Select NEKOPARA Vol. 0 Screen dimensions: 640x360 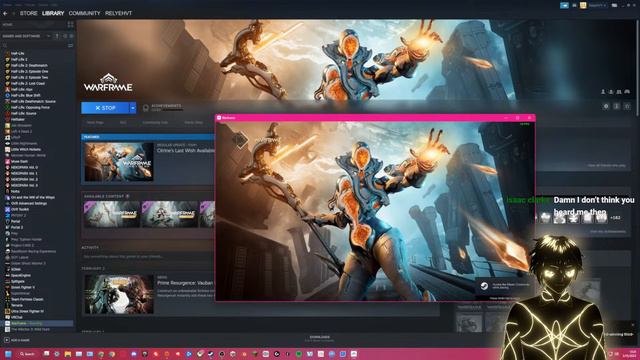tap(24, 167)
